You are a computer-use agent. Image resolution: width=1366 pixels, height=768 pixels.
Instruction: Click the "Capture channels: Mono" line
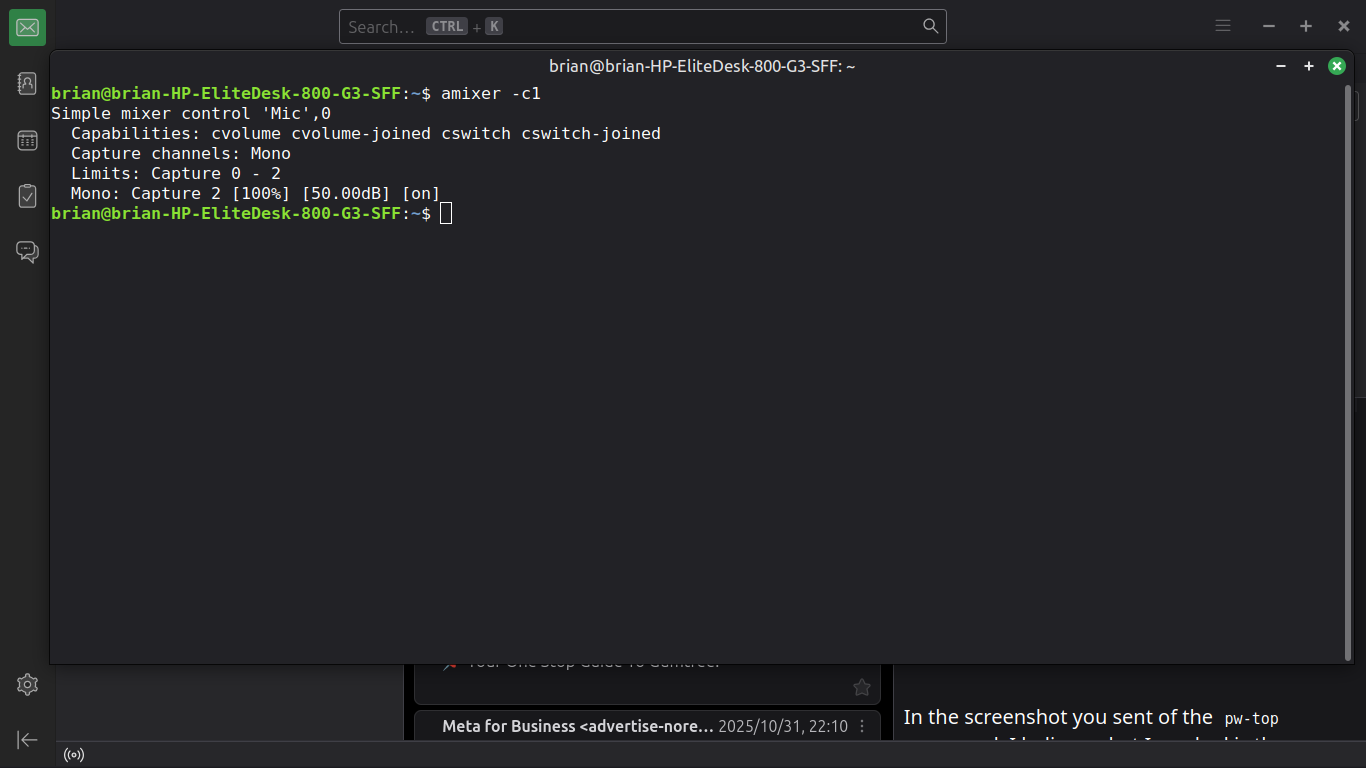click(x=181, y=153)
